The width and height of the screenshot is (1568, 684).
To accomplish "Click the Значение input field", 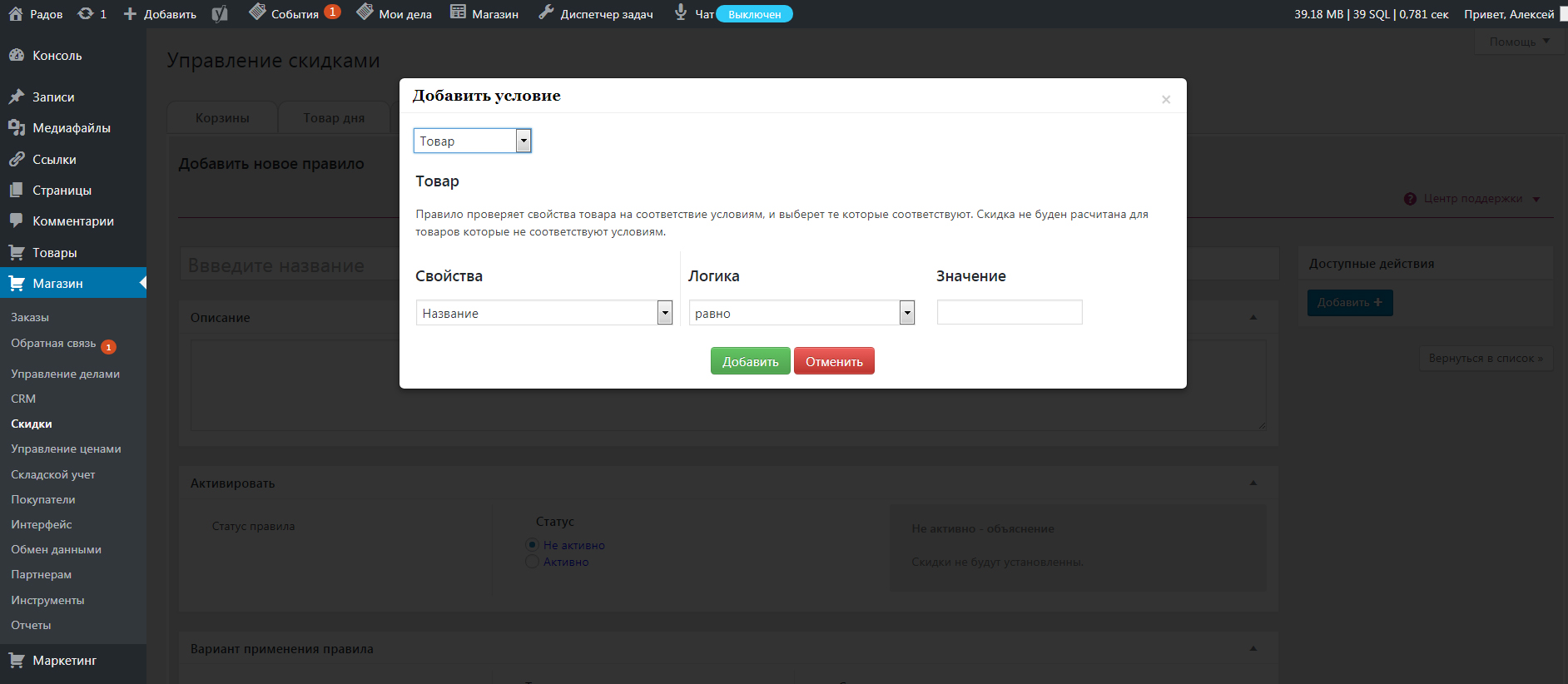I will 1010,312.
